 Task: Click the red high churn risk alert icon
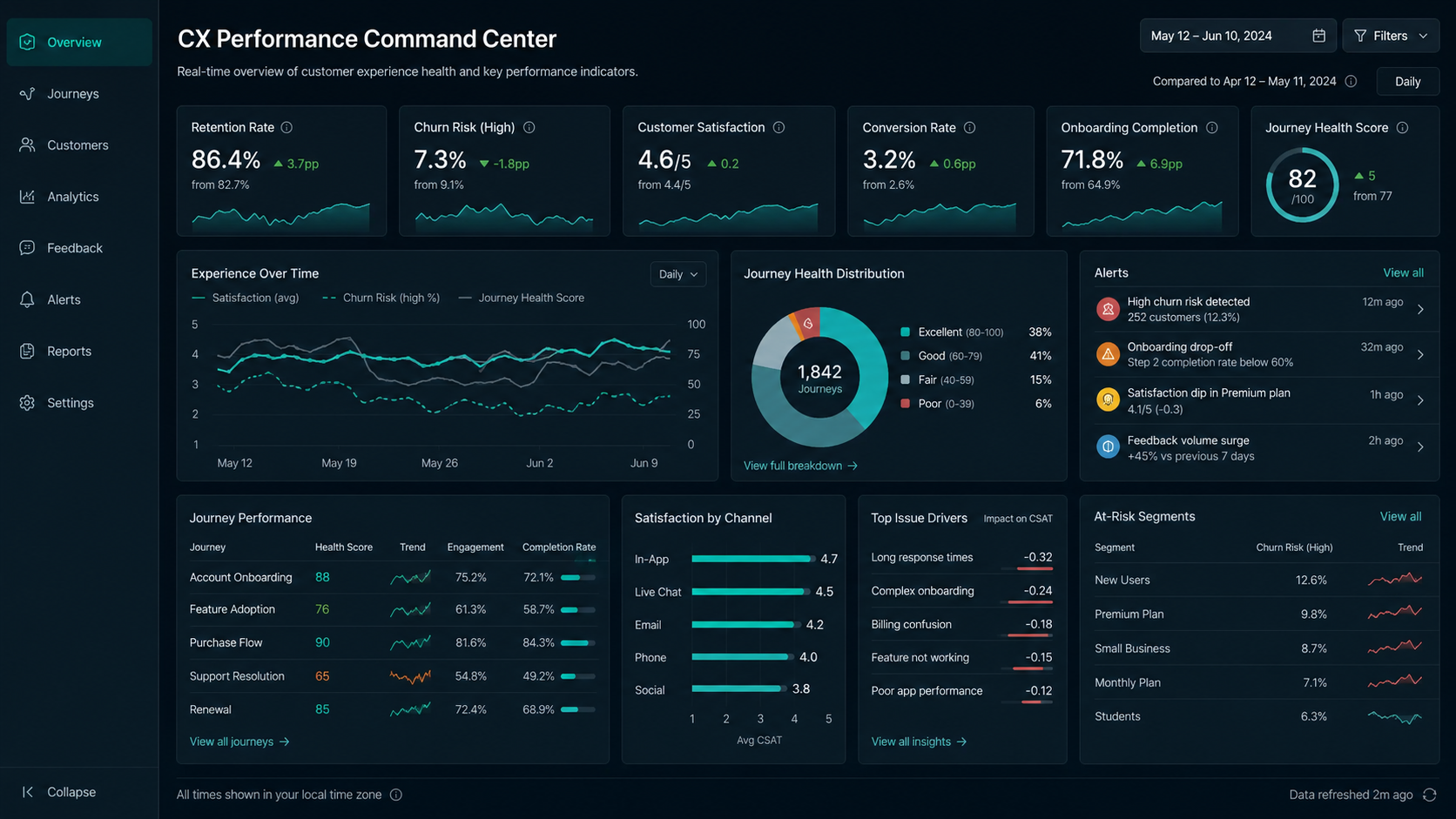click(x=1108, y=309)
